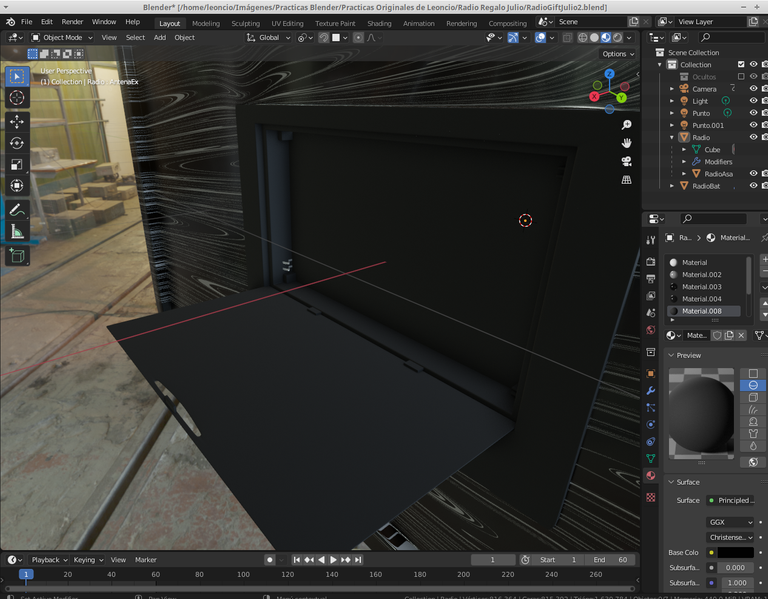Open the GGX distribution dropdown
The width and height of the screenshot is (768, 599).
tap(730, 522)
